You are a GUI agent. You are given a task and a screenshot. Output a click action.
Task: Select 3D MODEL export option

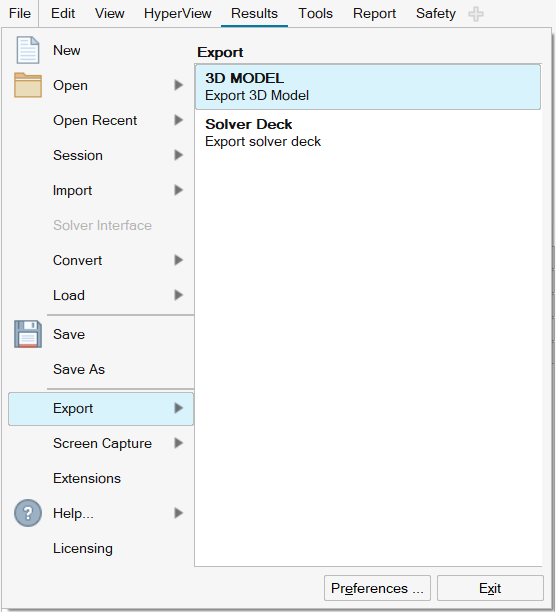pyautogui.click(x=368, y=87)
